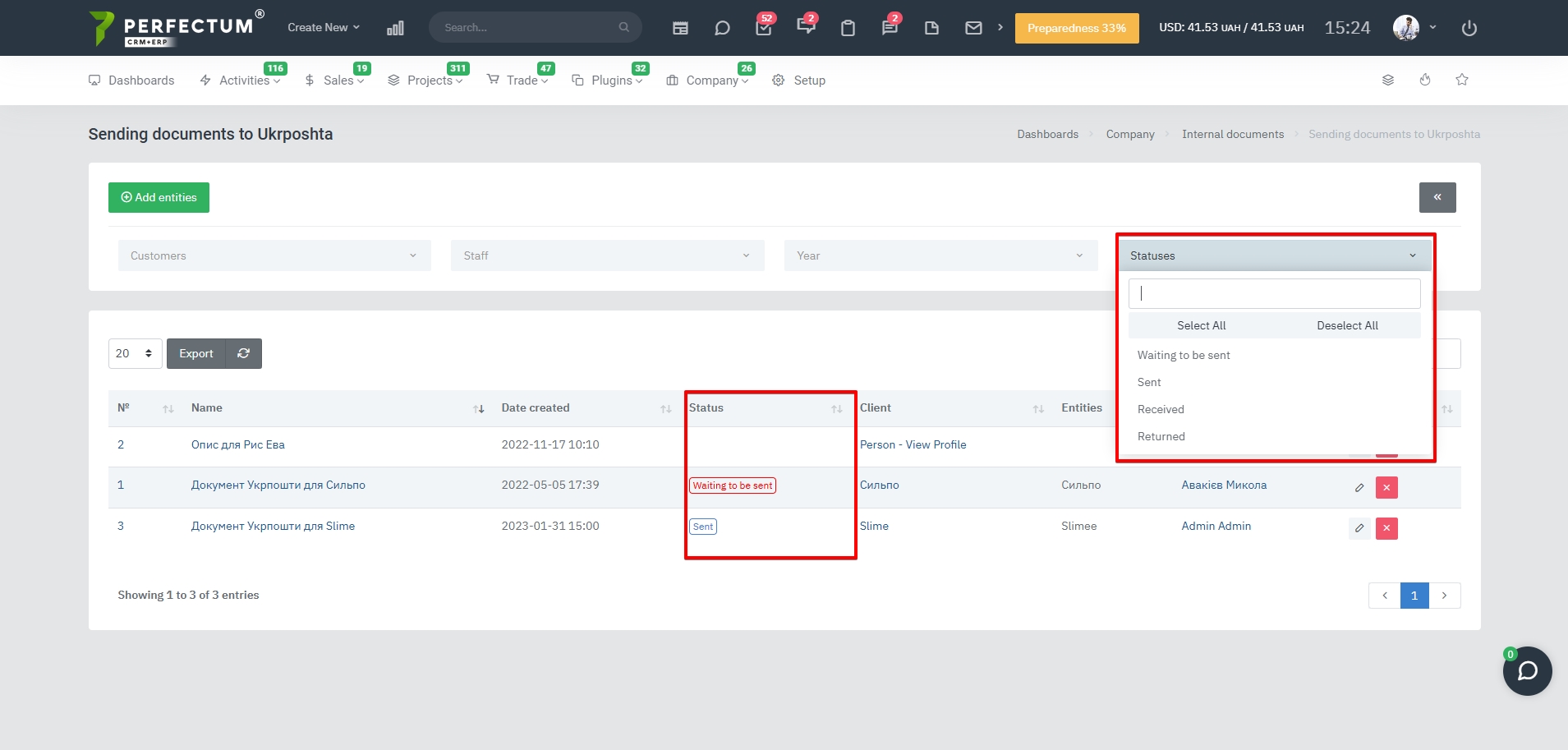Screen dimensions: 1568x750
Task: Click Deselect All in Statuses list
Action: (x=1347, y=325)
